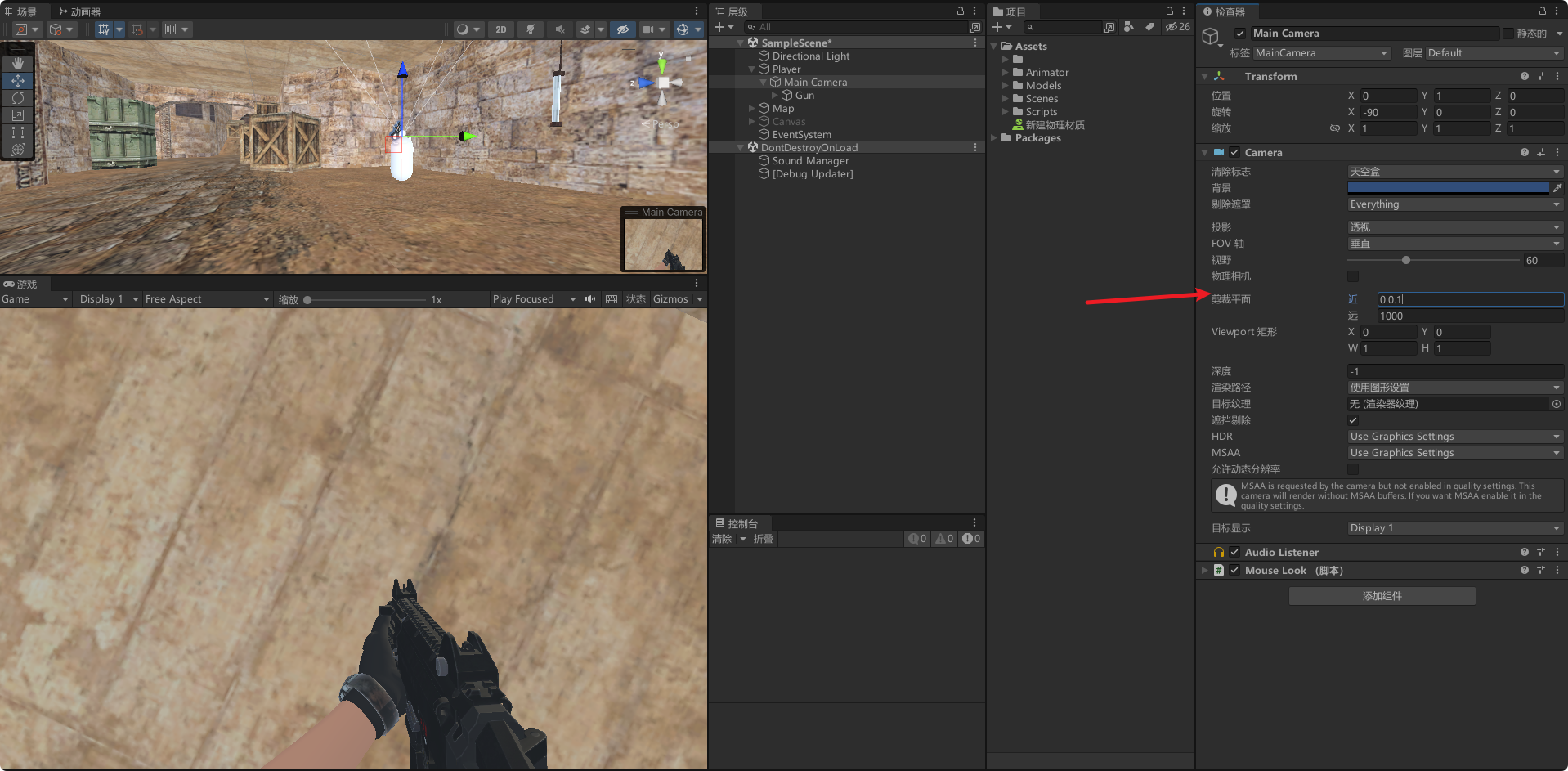Toggle the Camera component enabled checkbox
The height and width of the screenshot is (771, 1568).
[x=1234, y=153]
